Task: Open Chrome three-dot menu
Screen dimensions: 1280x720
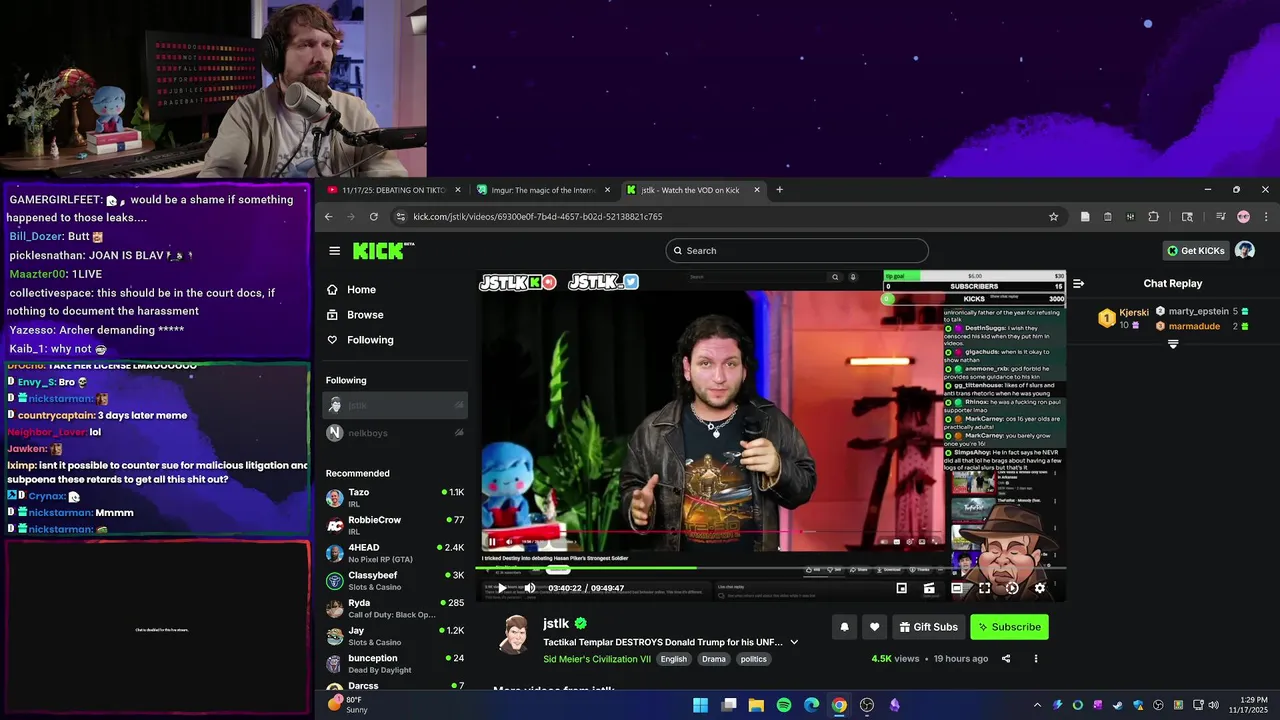Action: 1265,217
